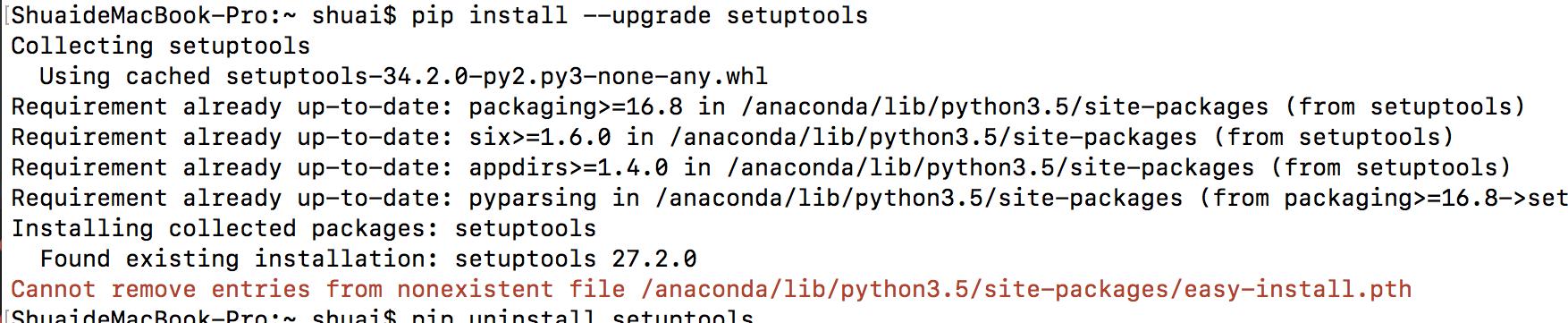
Task: Click the last shell prompt at bottom
Action: [x=204, y=316]
